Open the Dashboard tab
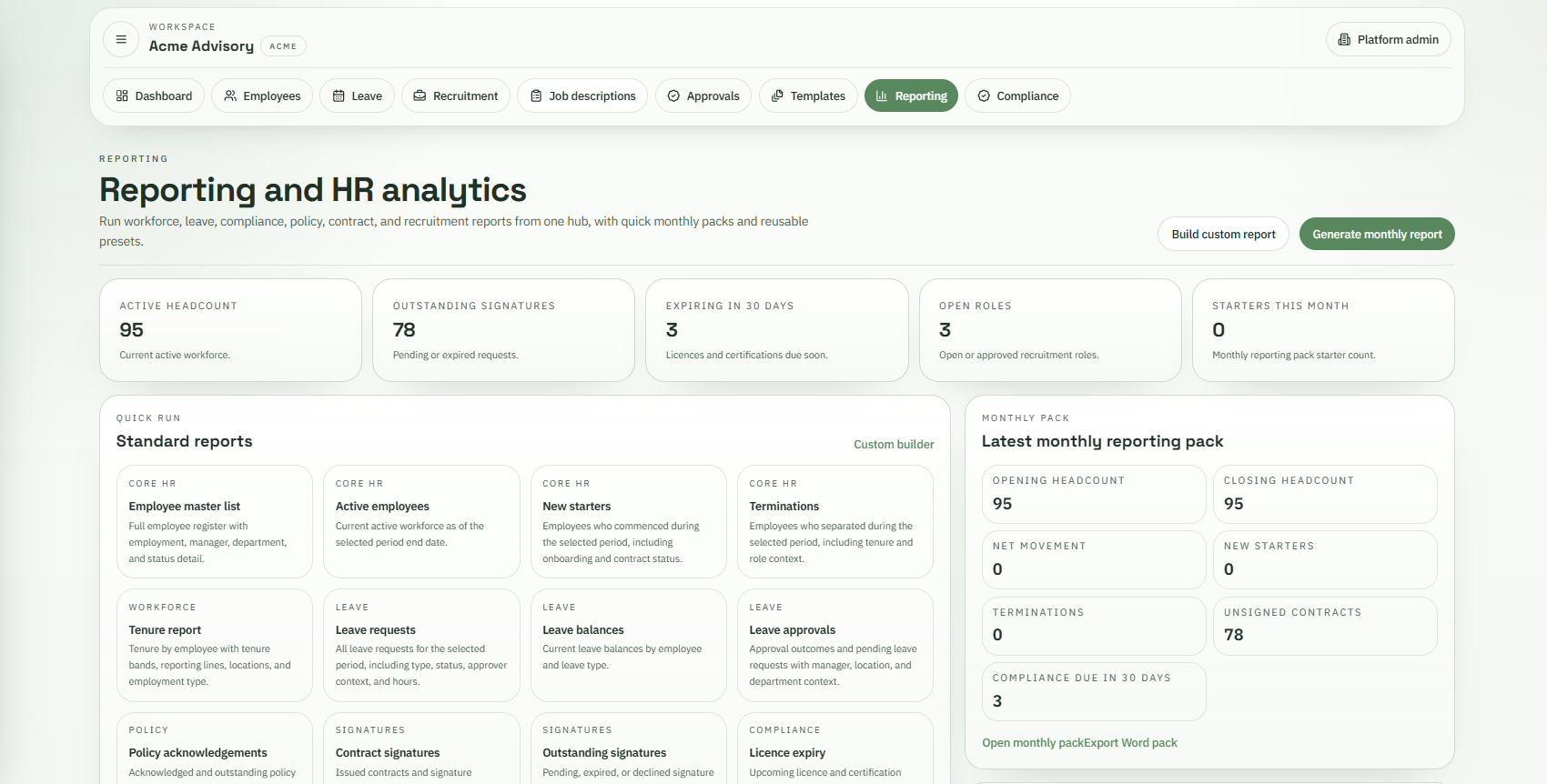The width and height of the screenshot is (1547, 784). 155,95
